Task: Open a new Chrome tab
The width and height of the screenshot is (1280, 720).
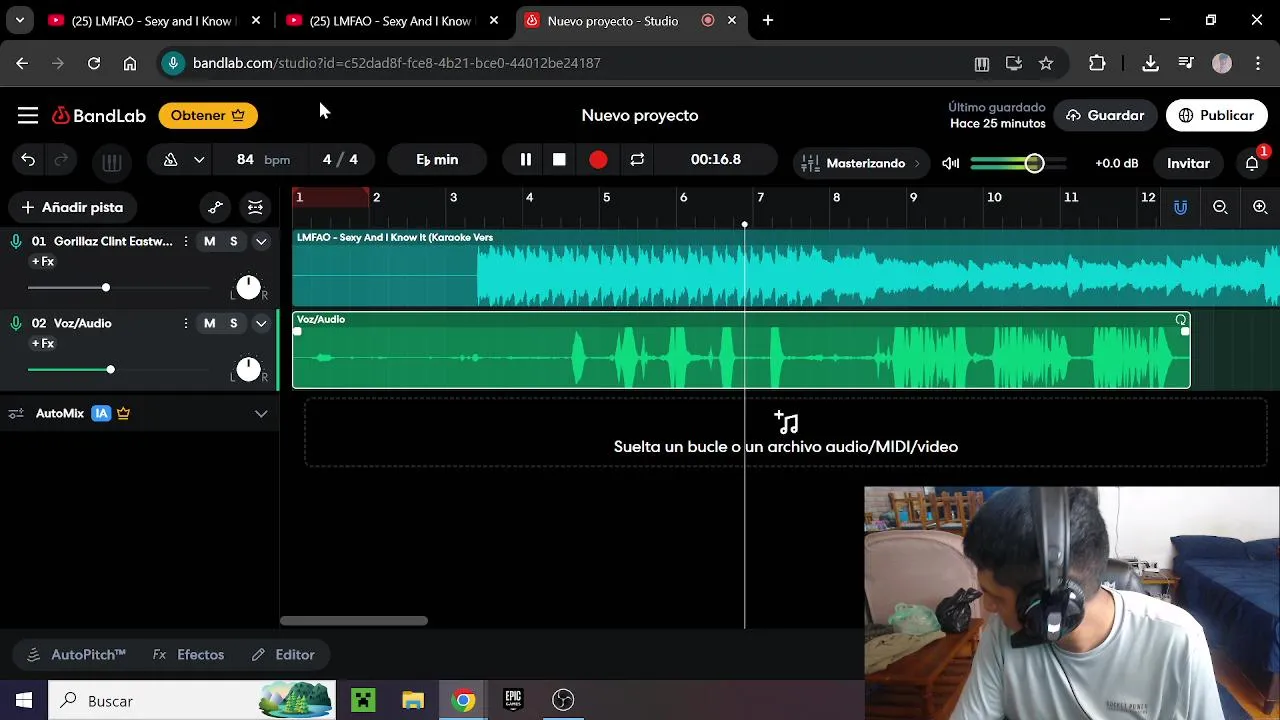Action: [x=768, y=20]
